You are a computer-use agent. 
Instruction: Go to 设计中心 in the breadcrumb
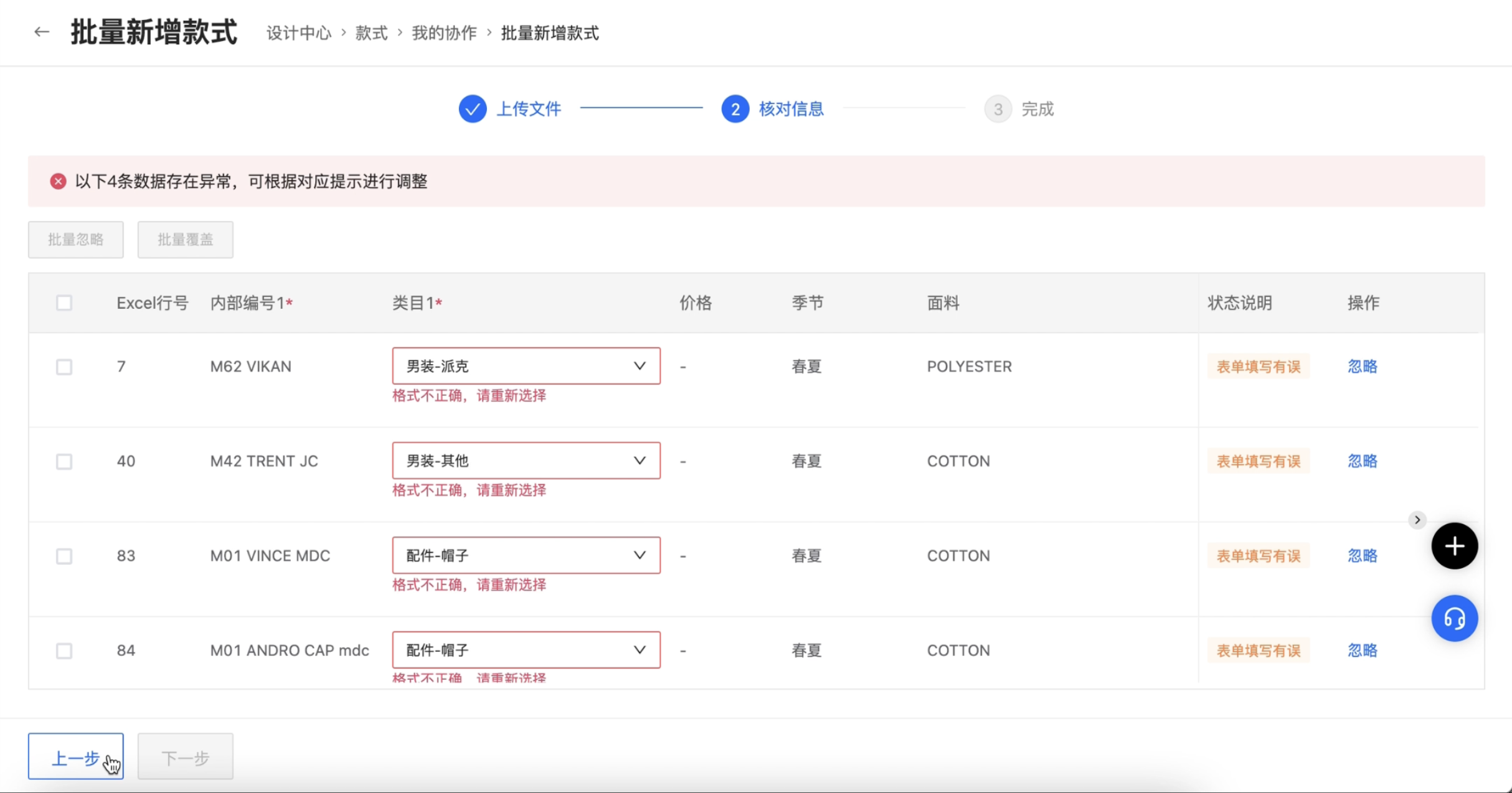(299, 33)
